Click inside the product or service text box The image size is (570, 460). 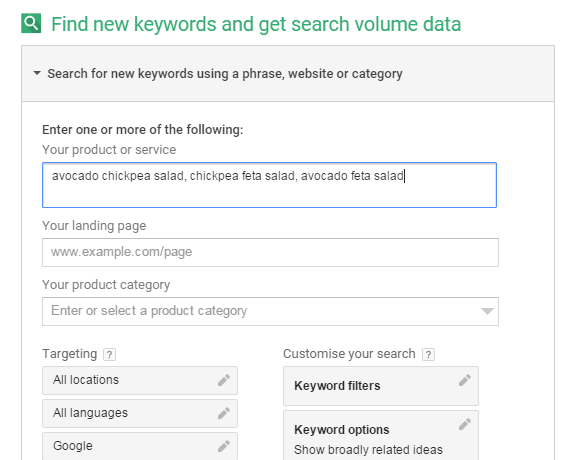click(x=269, y=185)
